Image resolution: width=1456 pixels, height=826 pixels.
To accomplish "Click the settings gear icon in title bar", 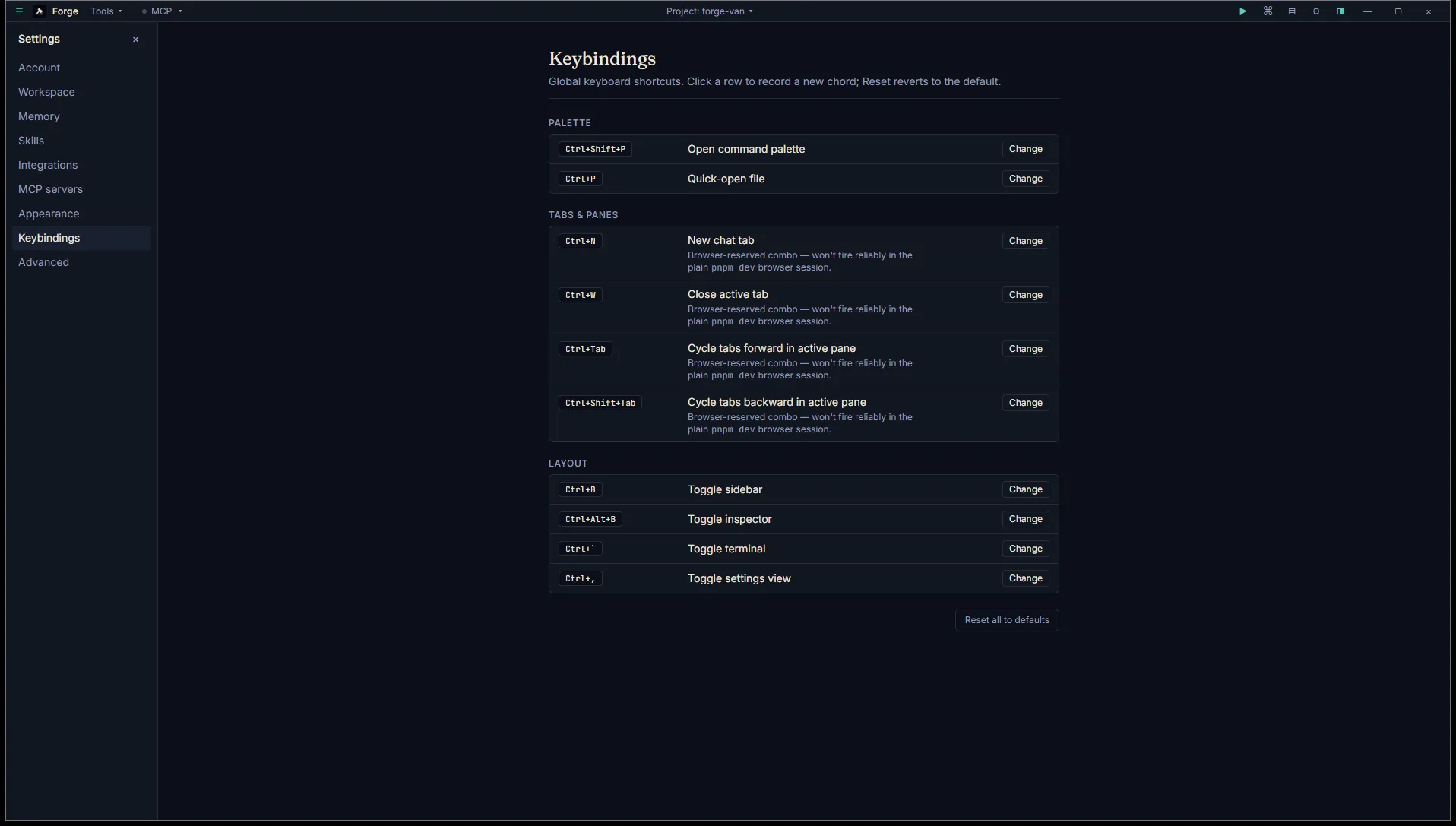I will [1316, 11].
